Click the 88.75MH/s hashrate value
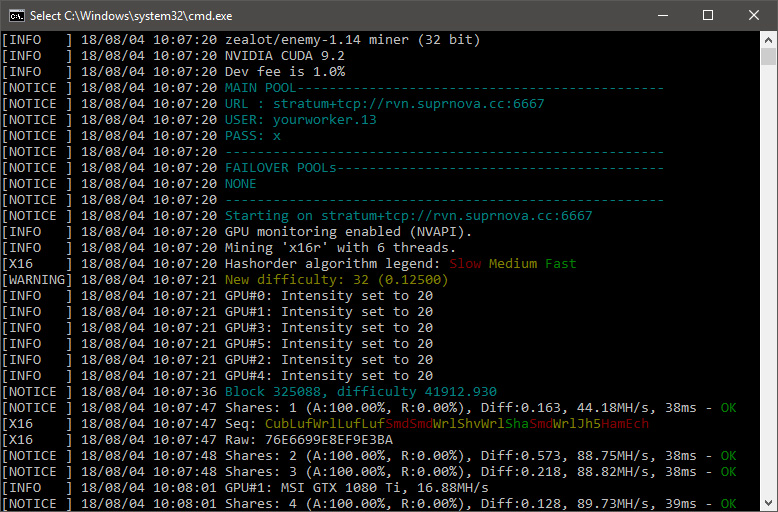This screenshot has height=512, width=778. click(x=613, y=455)
